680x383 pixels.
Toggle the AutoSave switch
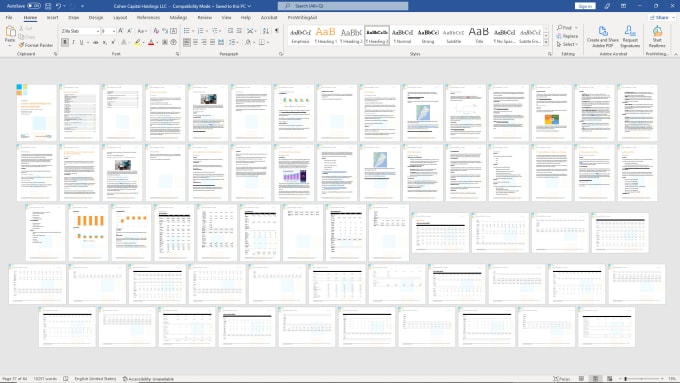click(x=34, y=6)
